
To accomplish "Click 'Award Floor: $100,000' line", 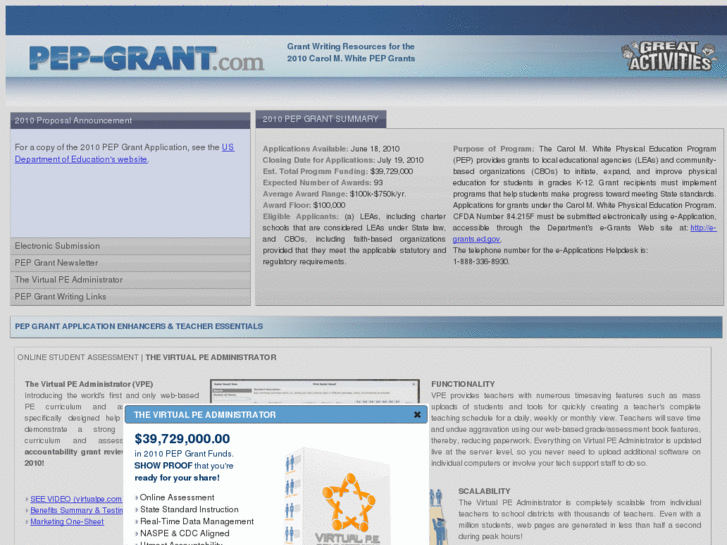I will tap(304, 205).
